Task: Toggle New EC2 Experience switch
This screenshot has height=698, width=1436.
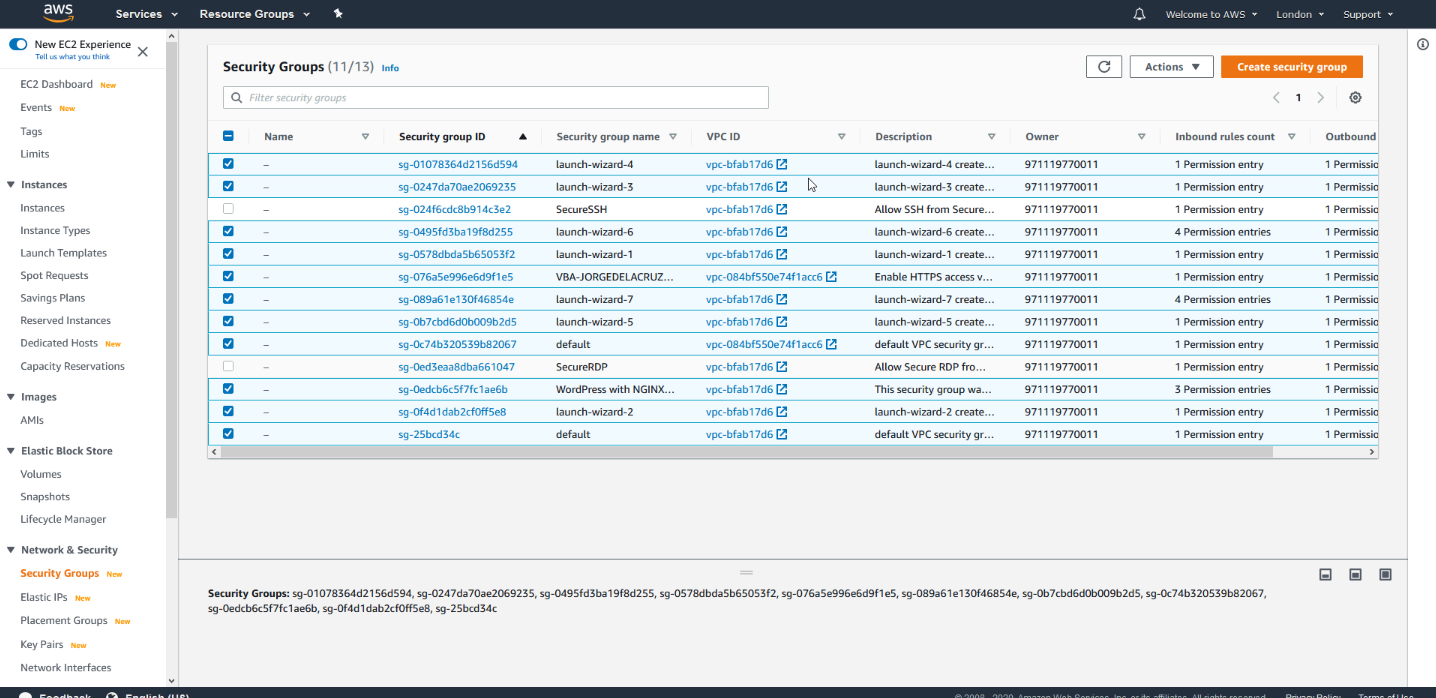Action: coord(18,45)
